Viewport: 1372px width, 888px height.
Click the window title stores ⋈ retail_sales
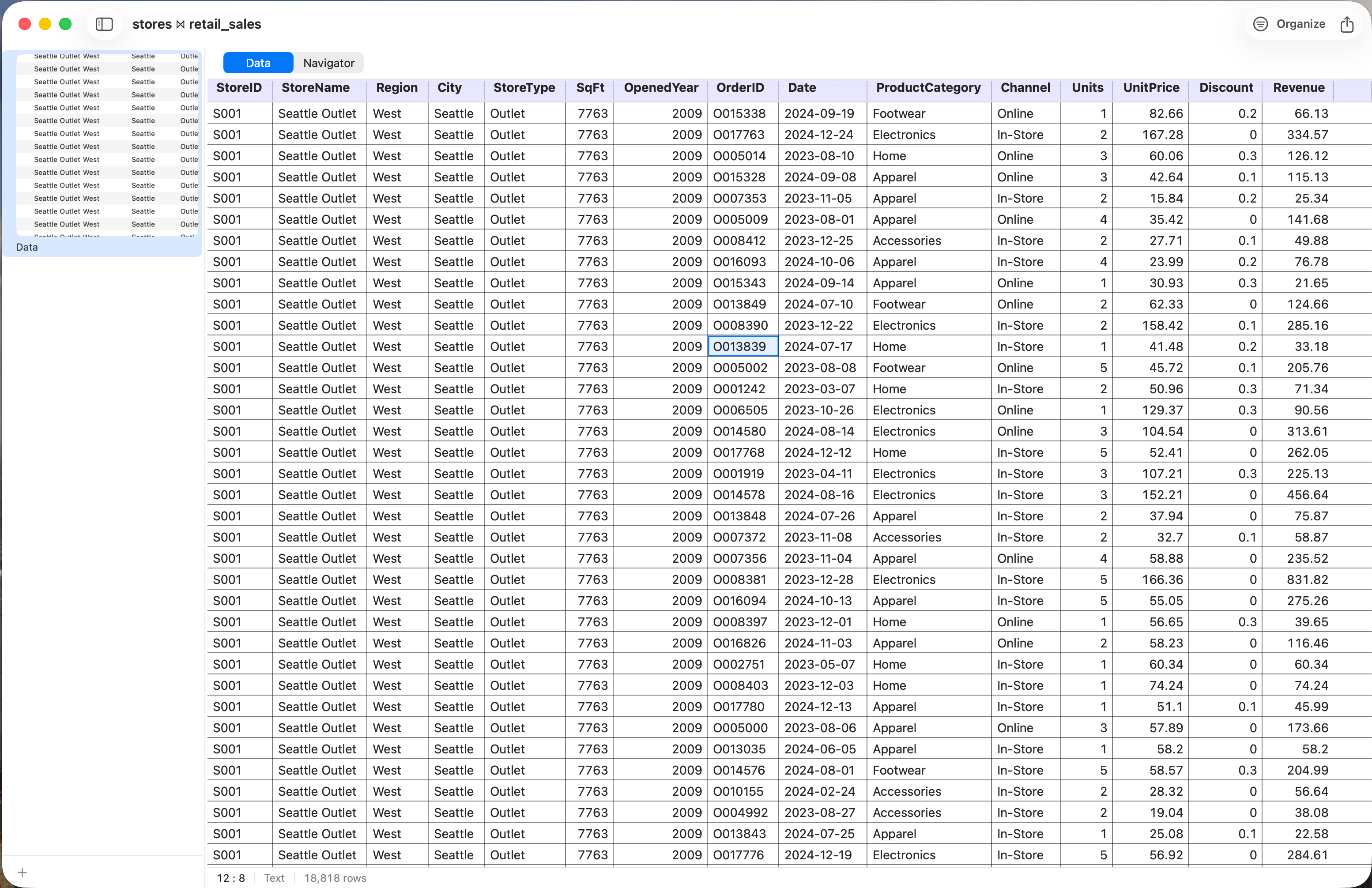[196, 24]
